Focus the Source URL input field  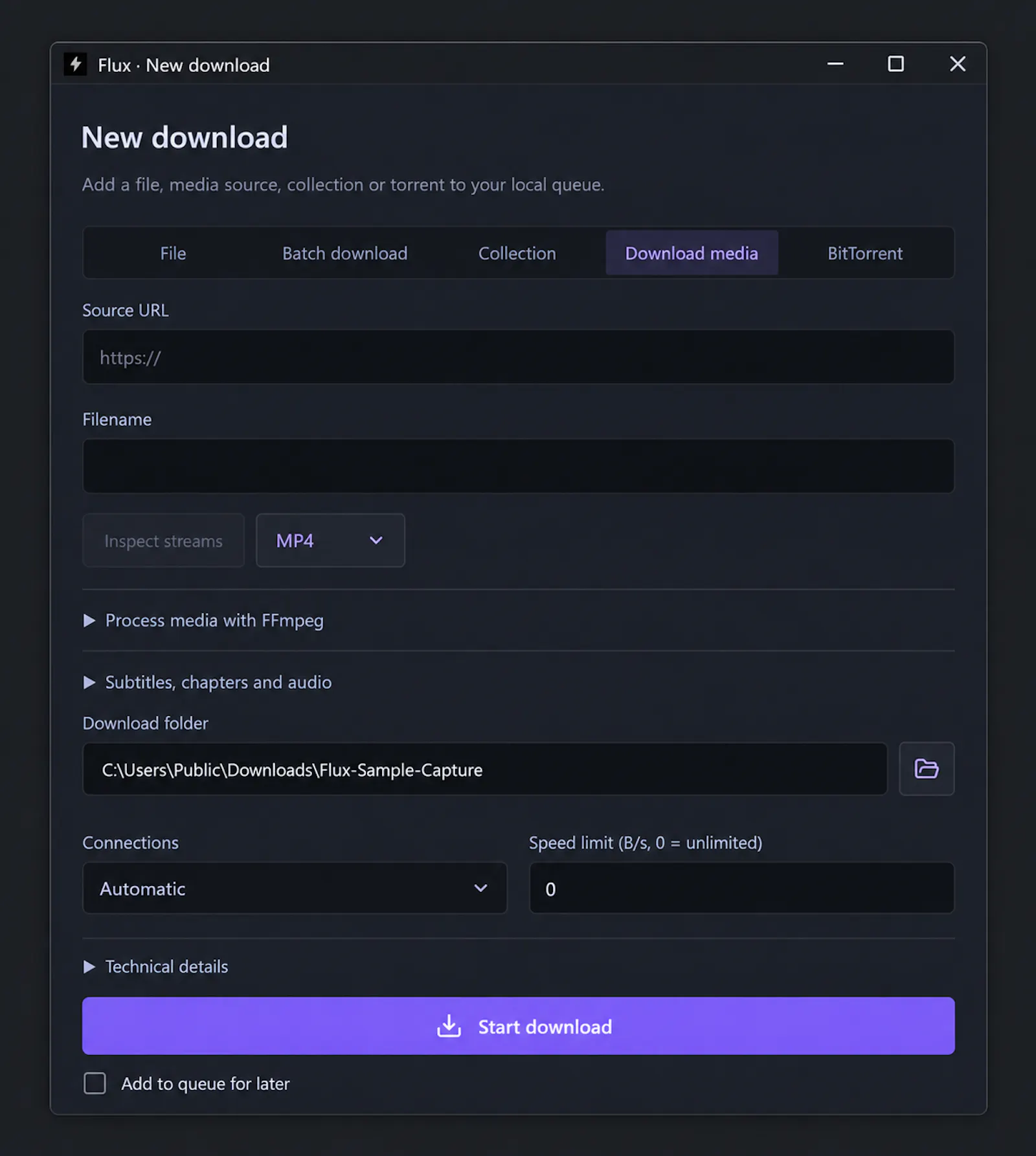(518, 357)
